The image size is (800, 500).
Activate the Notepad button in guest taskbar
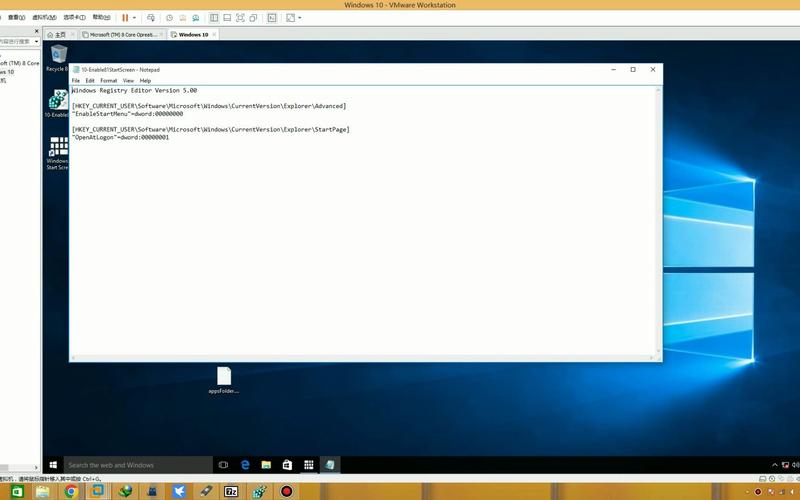tap(330, 465)
